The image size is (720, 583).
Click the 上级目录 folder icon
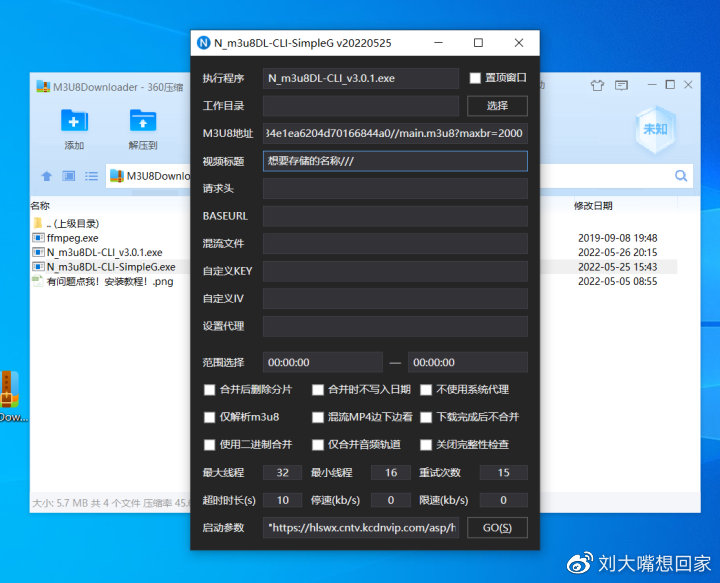[x=38, y=224]
